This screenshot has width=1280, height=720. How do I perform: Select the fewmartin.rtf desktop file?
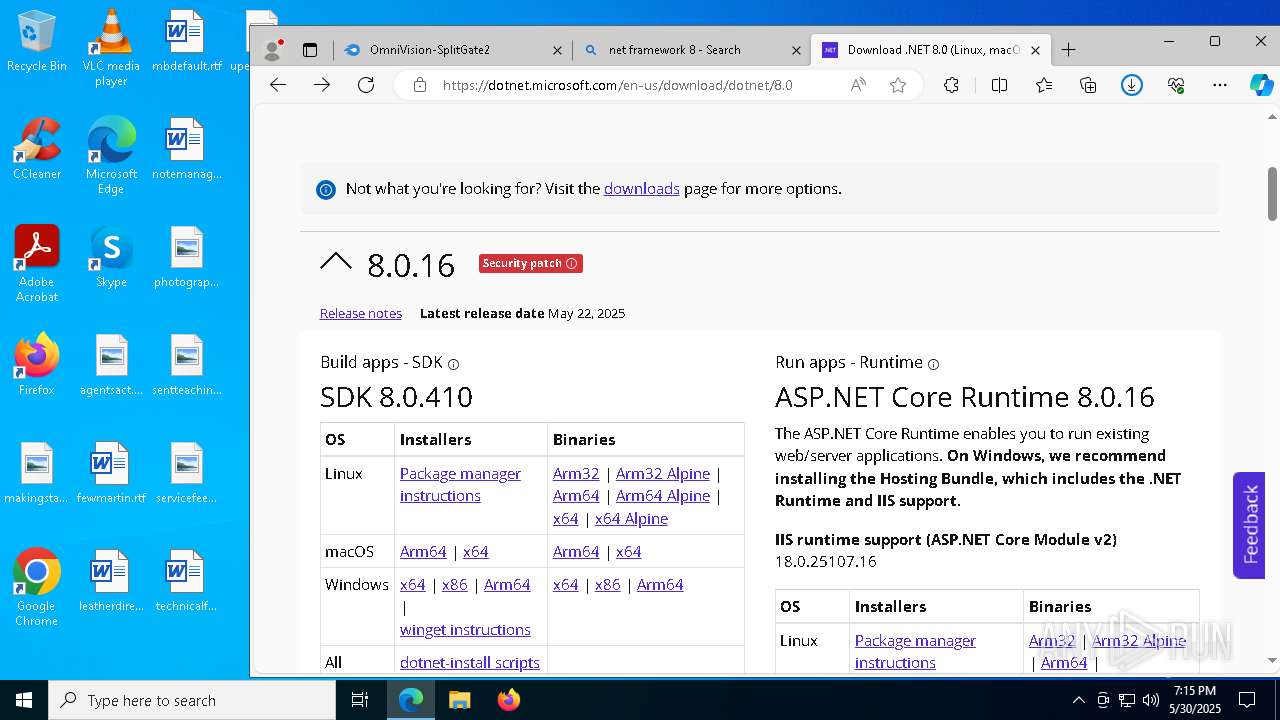click(x=111, y=473)
